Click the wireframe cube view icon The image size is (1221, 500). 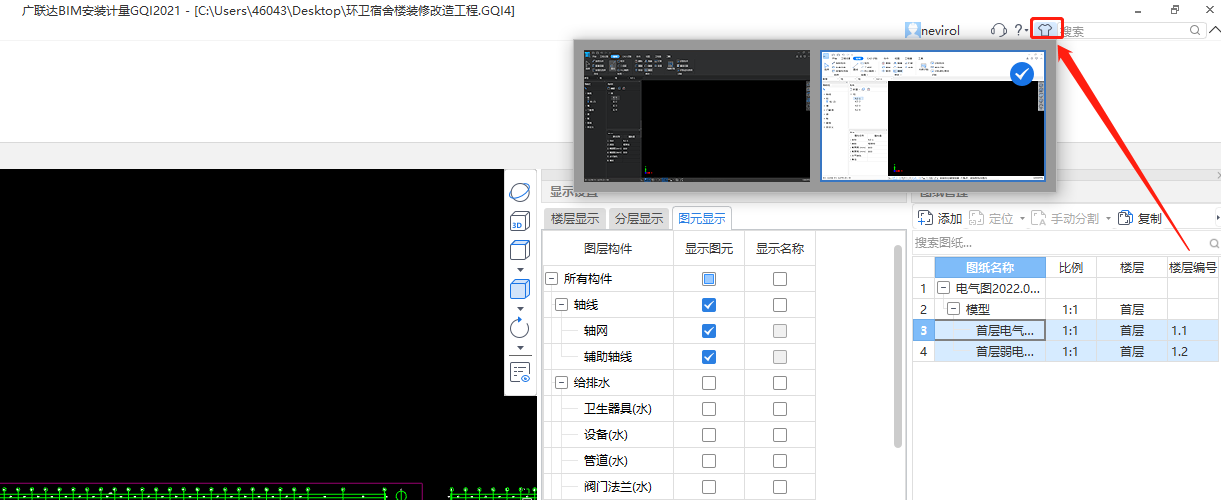519,251
